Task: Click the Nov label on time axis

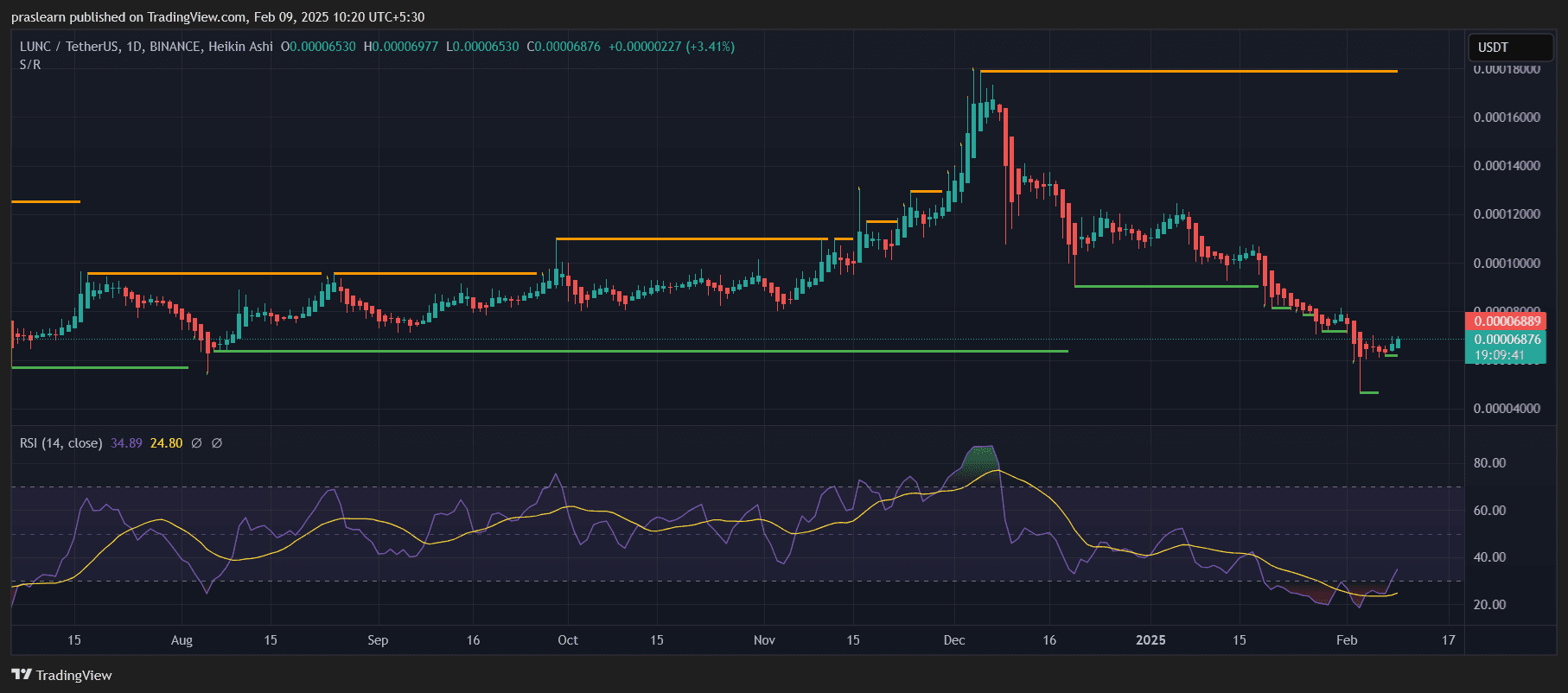Action: (x=764, y=640)
